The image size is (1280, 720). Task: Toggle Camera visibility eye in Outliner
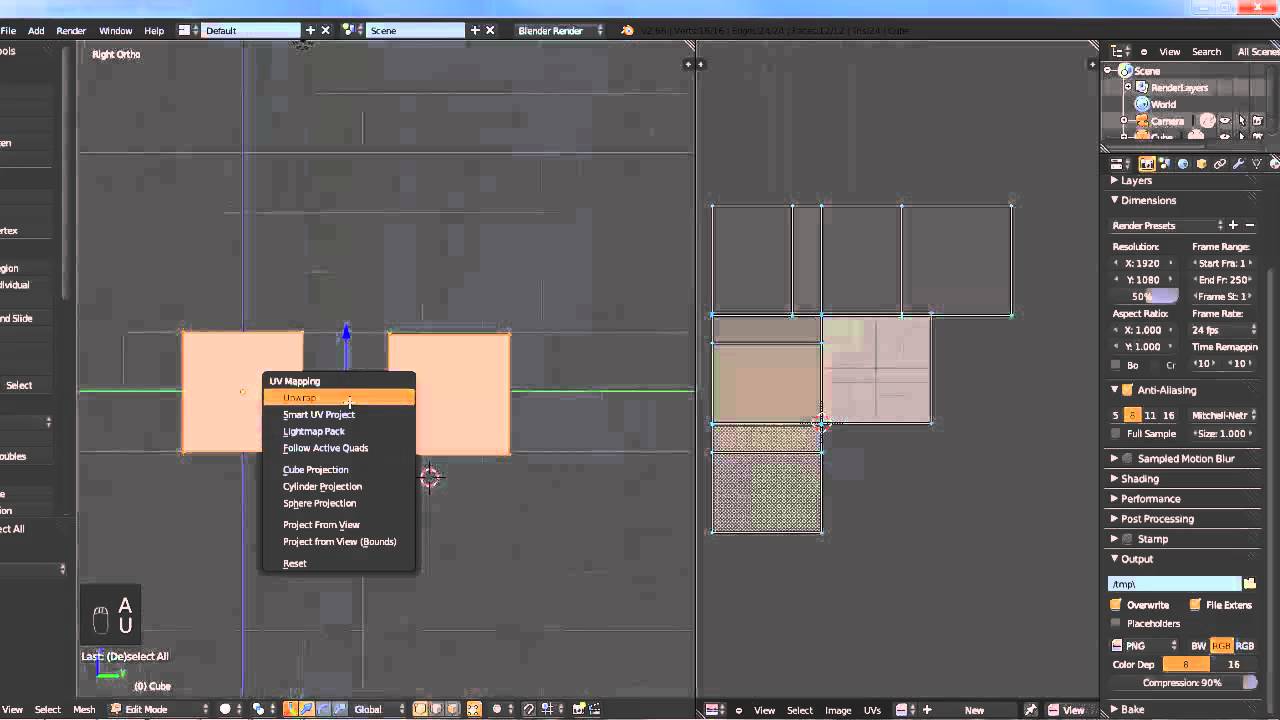tap(1225, 121)
